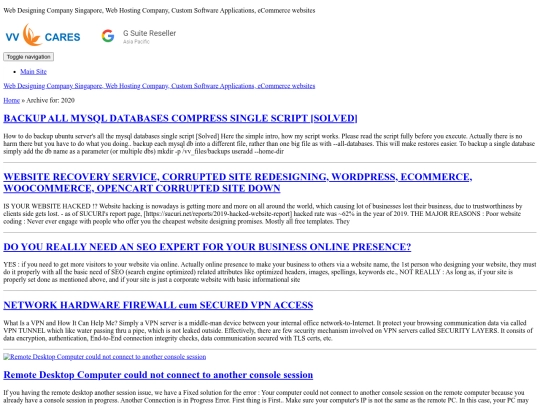Open the Main Site link
The height and width of the screenshot is (405, 540).
[x=33, y=72]
